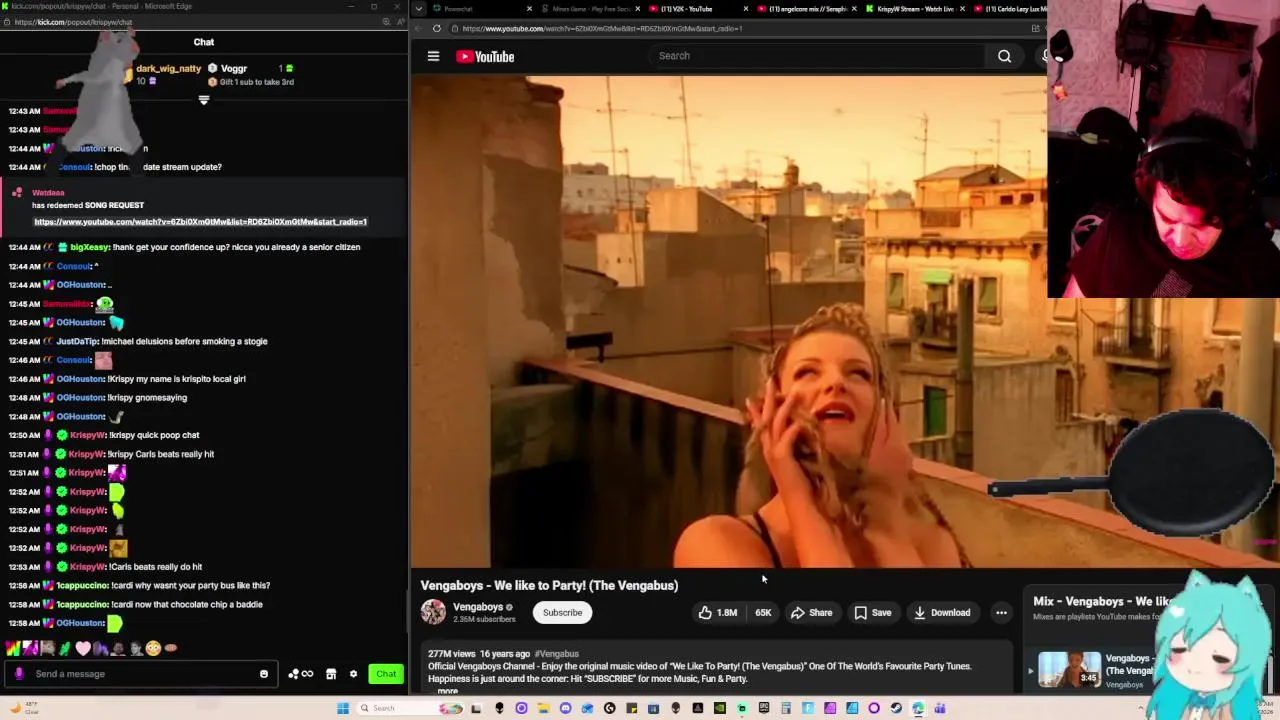Click the #Vengabus hashtag link
Screen dimensions: 1280x720
pos(556,654)
